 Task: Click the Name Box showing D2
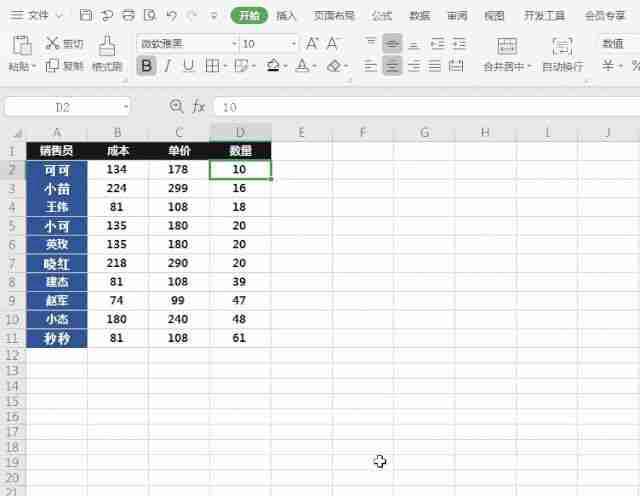[63, 107]
